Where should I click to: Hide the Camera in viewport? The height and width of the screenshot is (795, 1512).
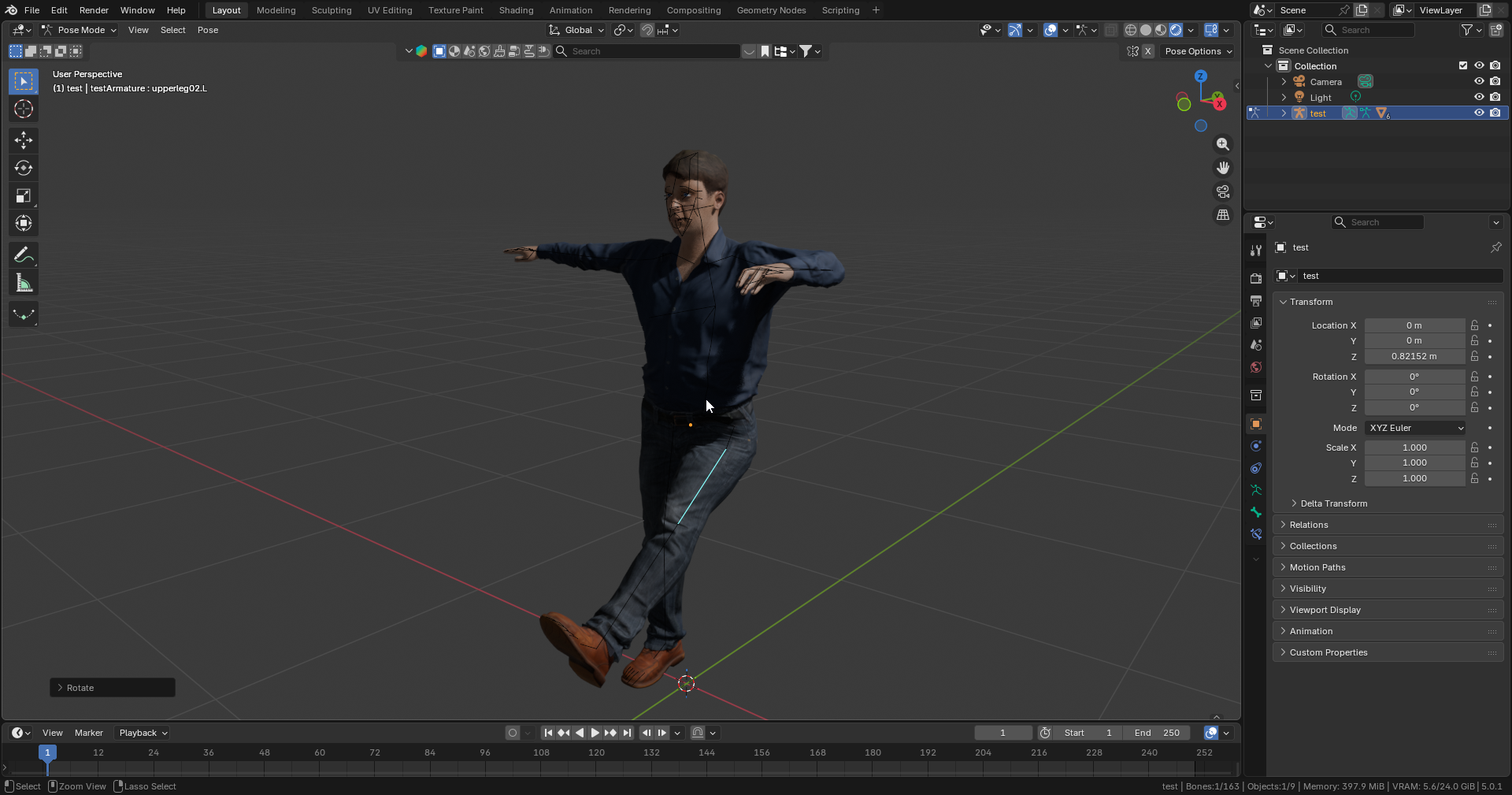(x=1479, y=81)
